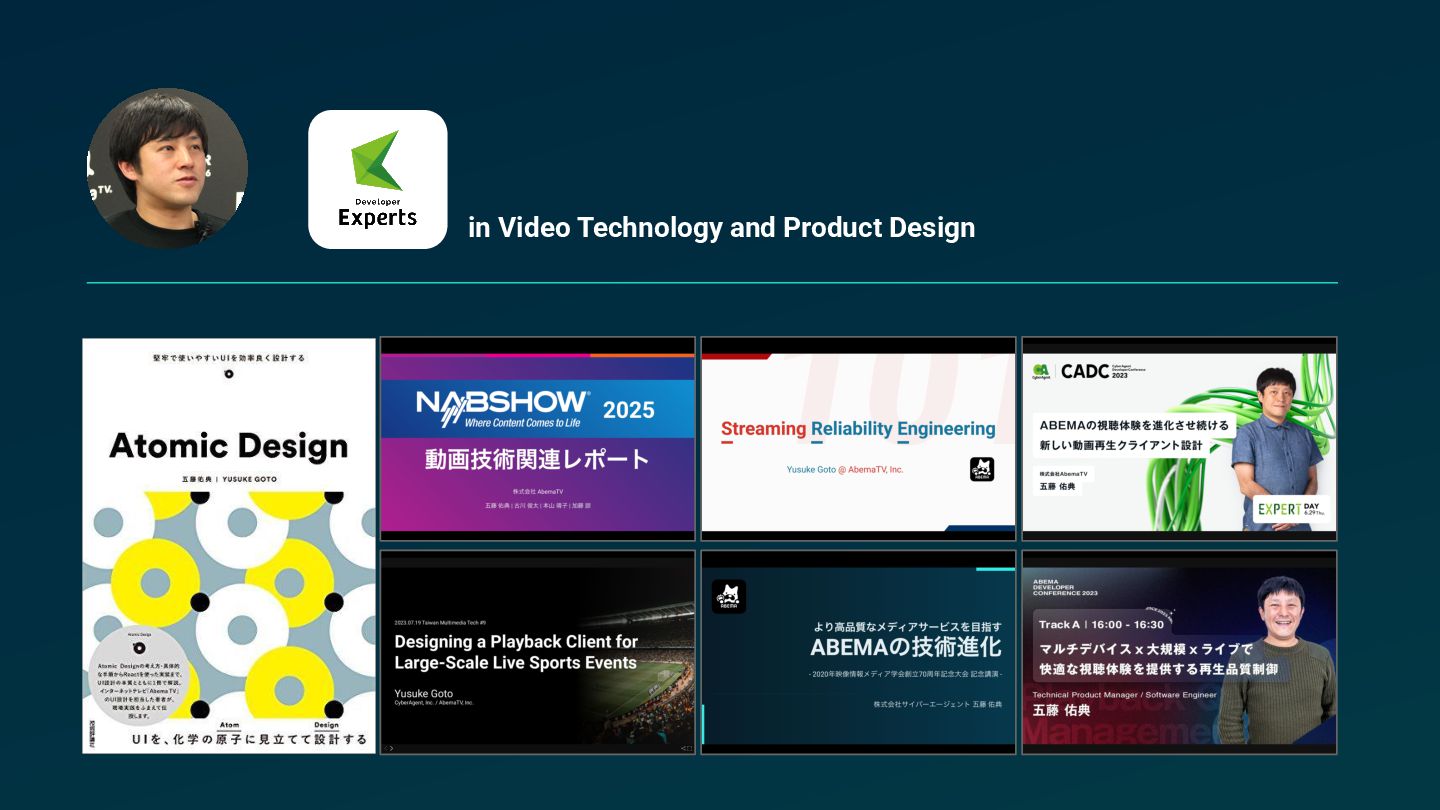1440x810 pixels.
Task: Click the ABEMA logo on the 技術進化 slide
Action: (x=729, y=596)
